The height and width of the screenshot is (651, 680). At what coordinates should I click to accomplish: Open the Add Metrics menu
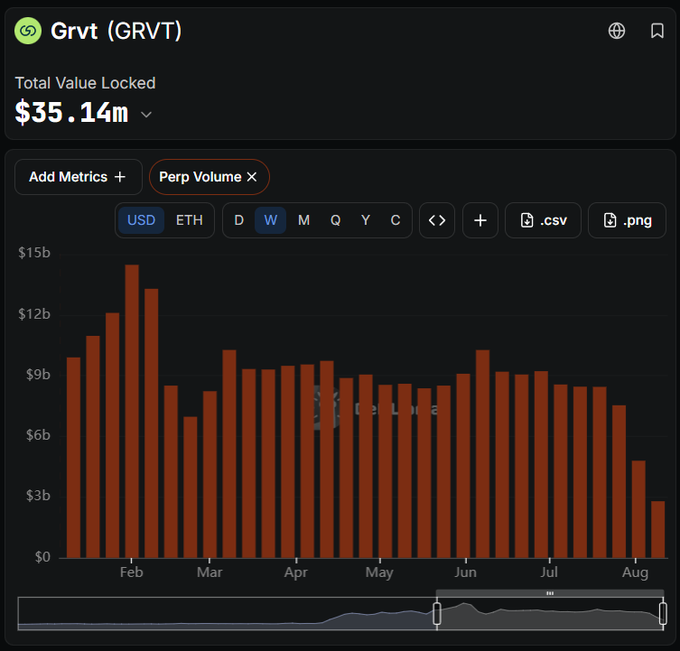coord(78,177)
